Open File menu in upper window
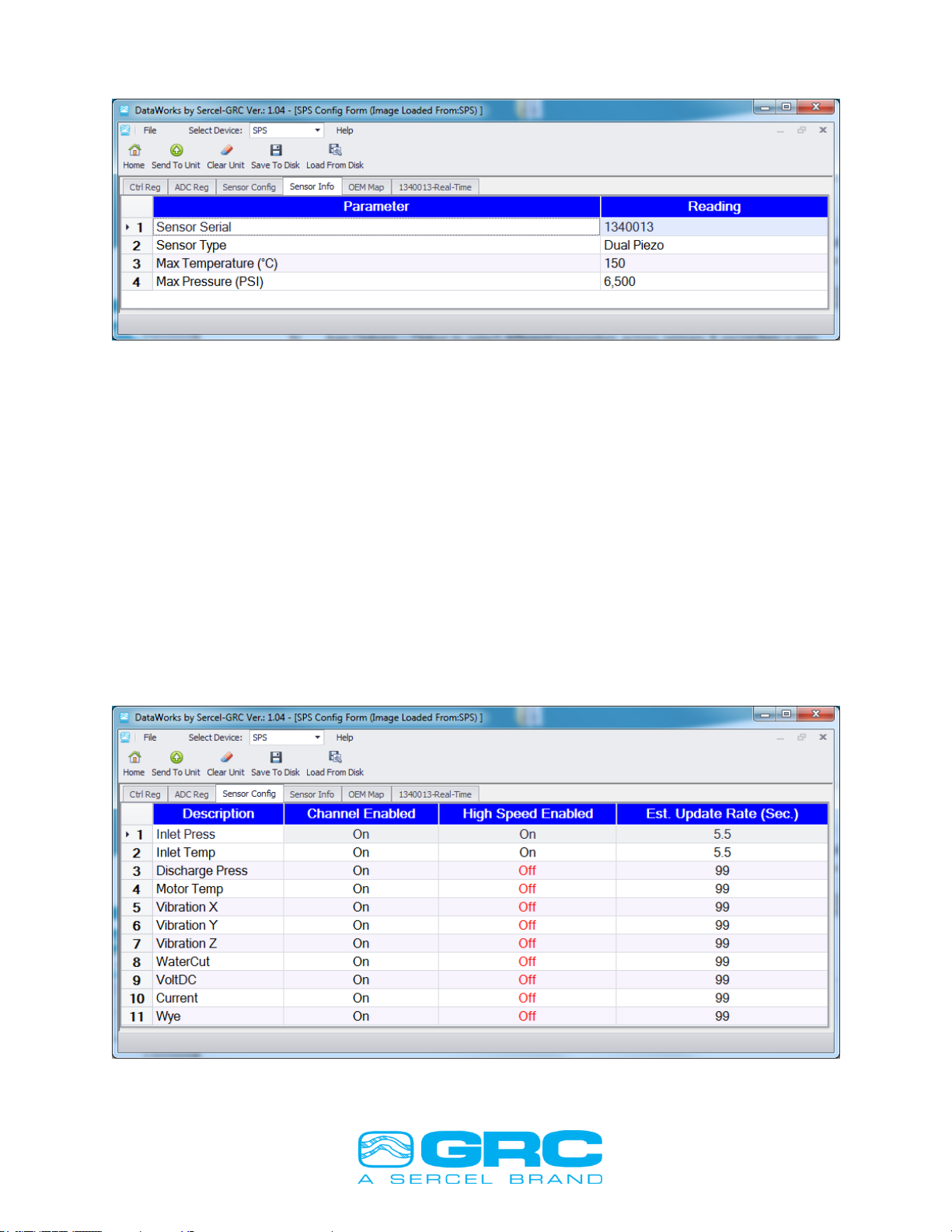952x1232 pixels. click(150, 131)
